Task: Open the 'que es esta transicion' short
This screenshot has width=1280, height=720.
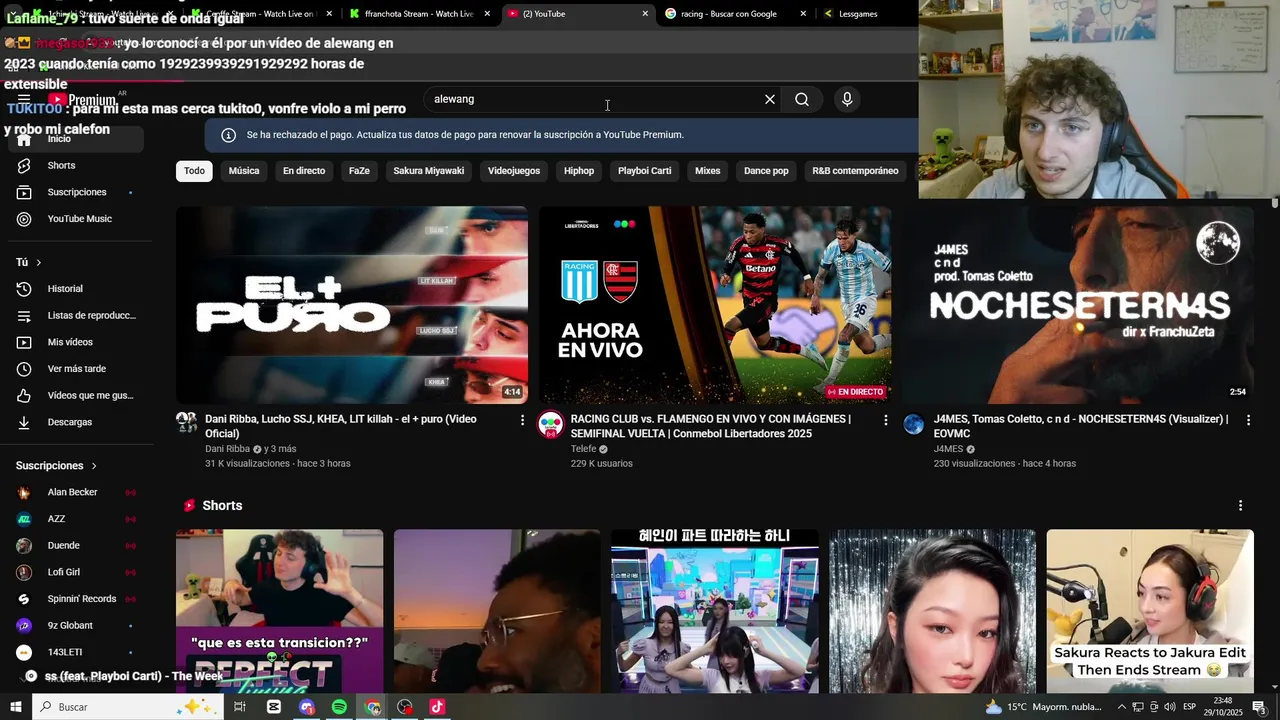Action: [279, 611]
